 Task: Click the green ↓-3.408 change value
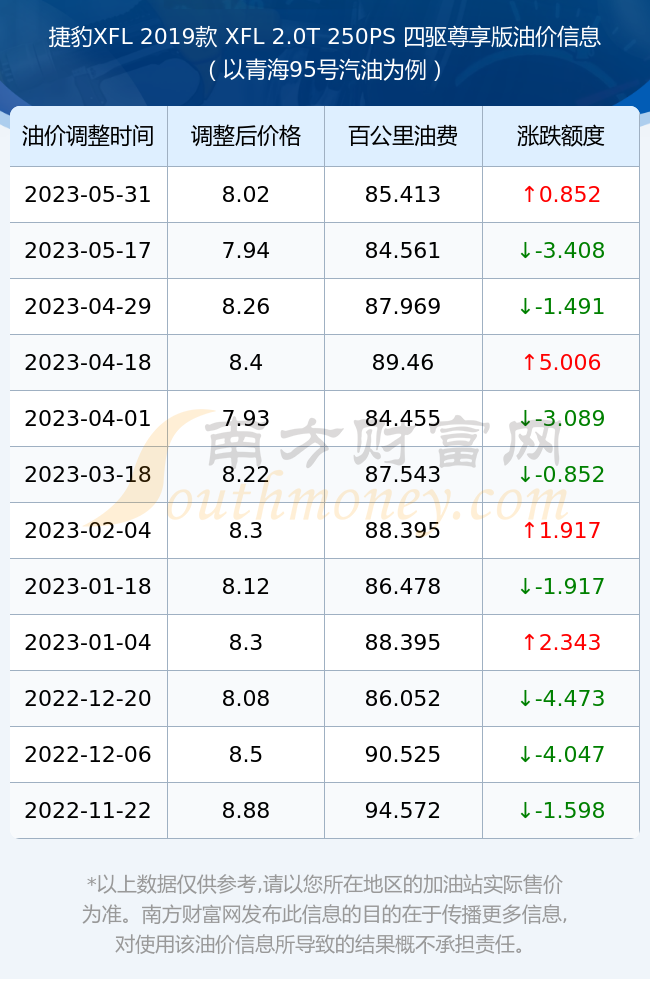561,251
